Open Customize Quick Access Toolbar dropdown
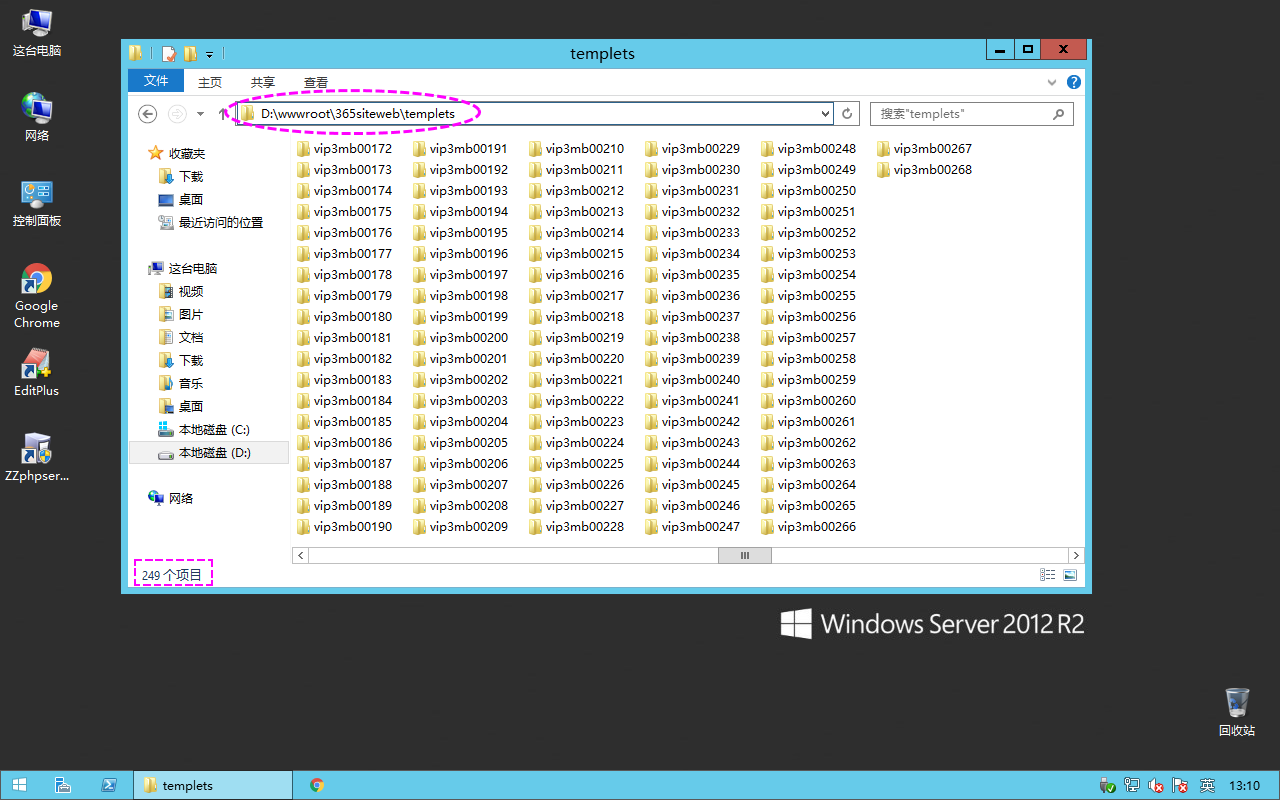 coord(209,54)
